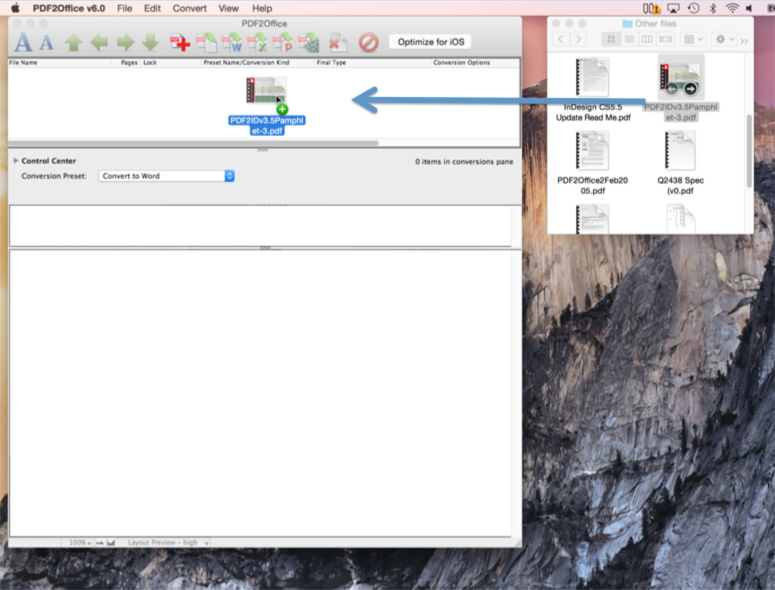Open the Apple menu
The image size is (775, 590).
click(15, 8)
